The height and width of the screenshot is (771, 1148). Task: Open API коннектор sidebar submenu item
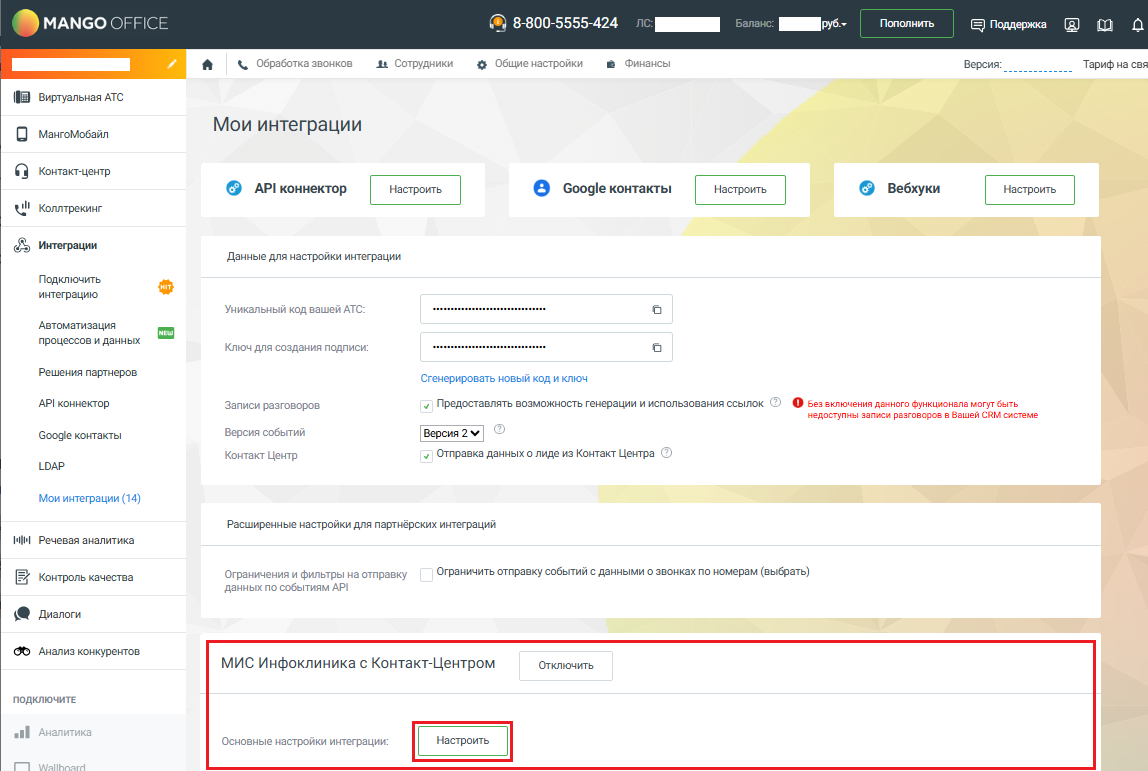coord(74,403)
